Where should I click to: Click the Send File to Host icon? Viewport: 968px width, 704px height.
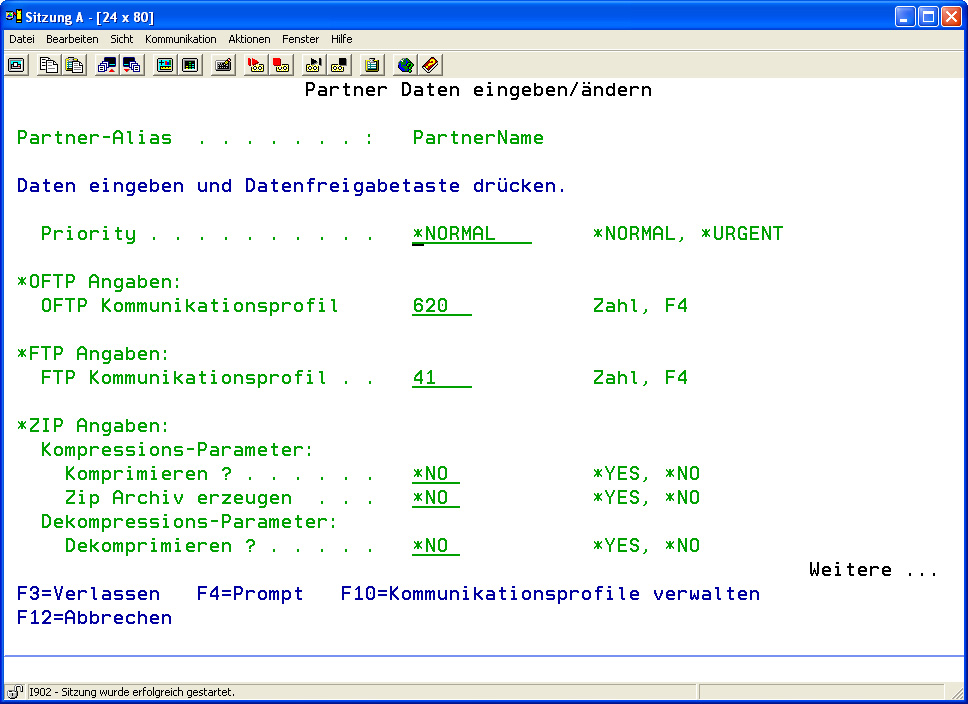coord(106,65)
